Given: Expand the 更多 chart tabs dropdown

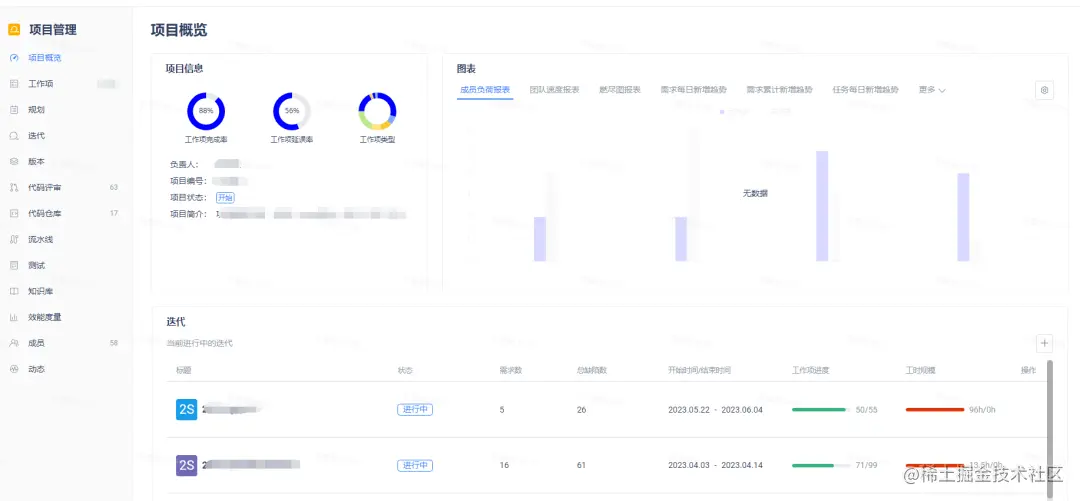Looking at the screenshot, I should (x=932, y=90).
